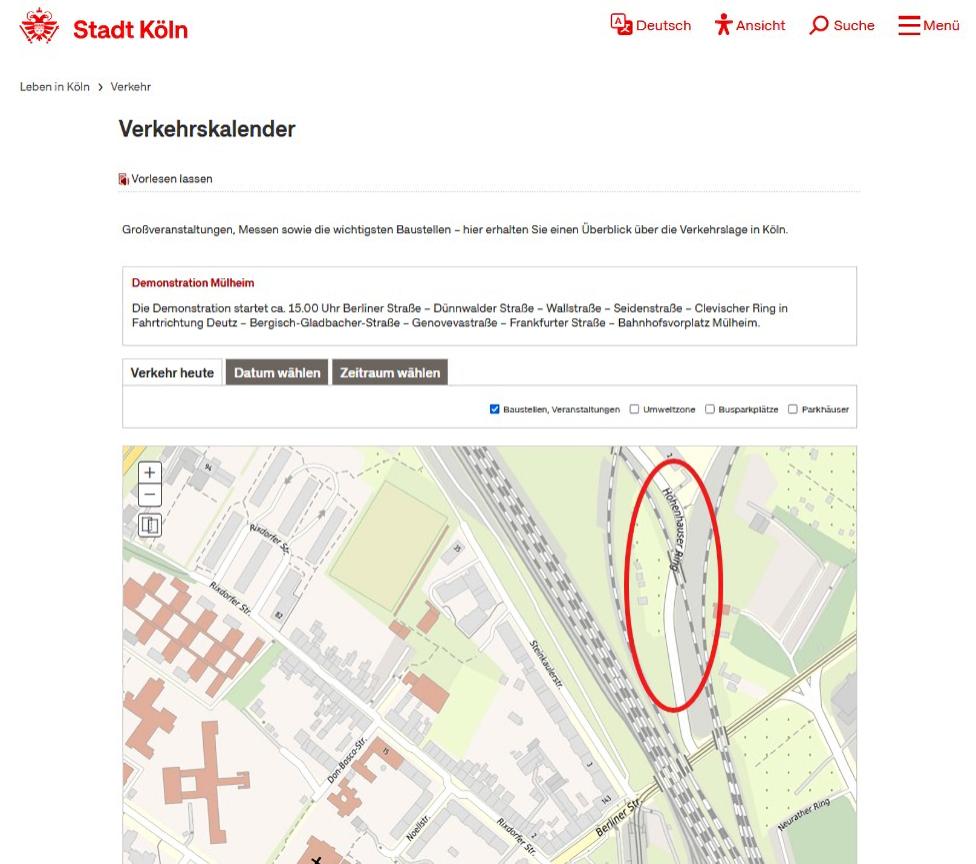Select the Verkehr heute tab
Image resolution: width=976 pixels, height=864 pixels.
pos(172,373)
